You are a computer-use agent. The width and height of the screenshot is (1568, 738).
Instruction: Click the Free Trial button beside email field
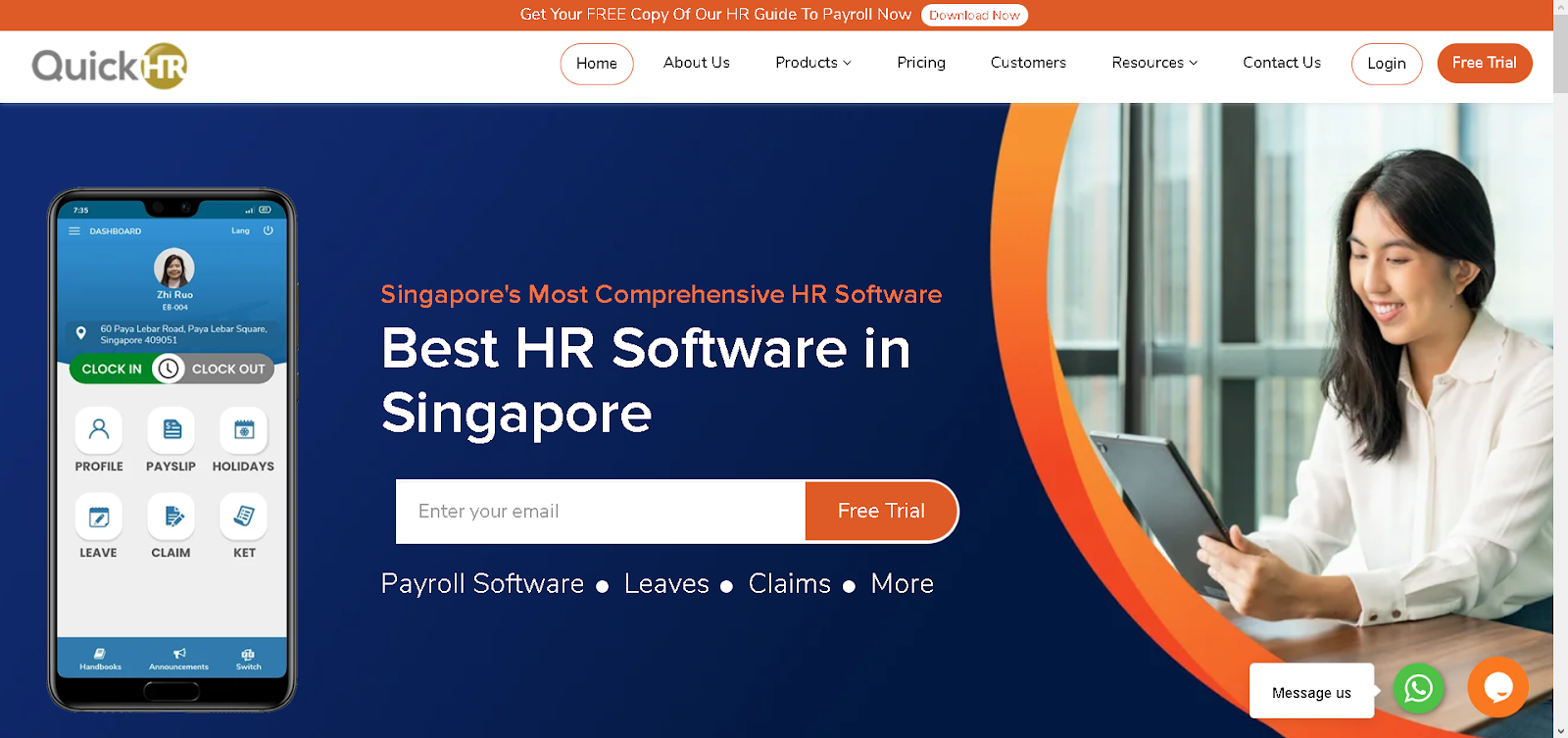[881, 511]
